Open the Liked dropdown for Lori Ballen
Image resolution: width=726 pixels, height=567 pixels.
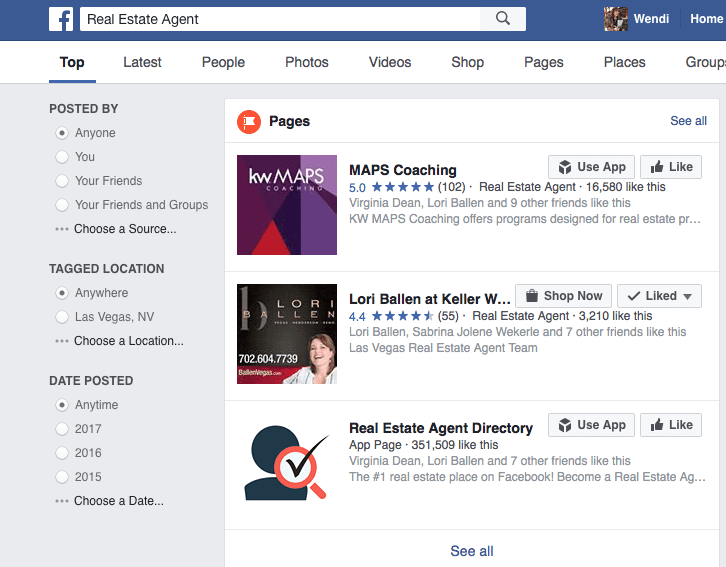[x=659, y=296]
